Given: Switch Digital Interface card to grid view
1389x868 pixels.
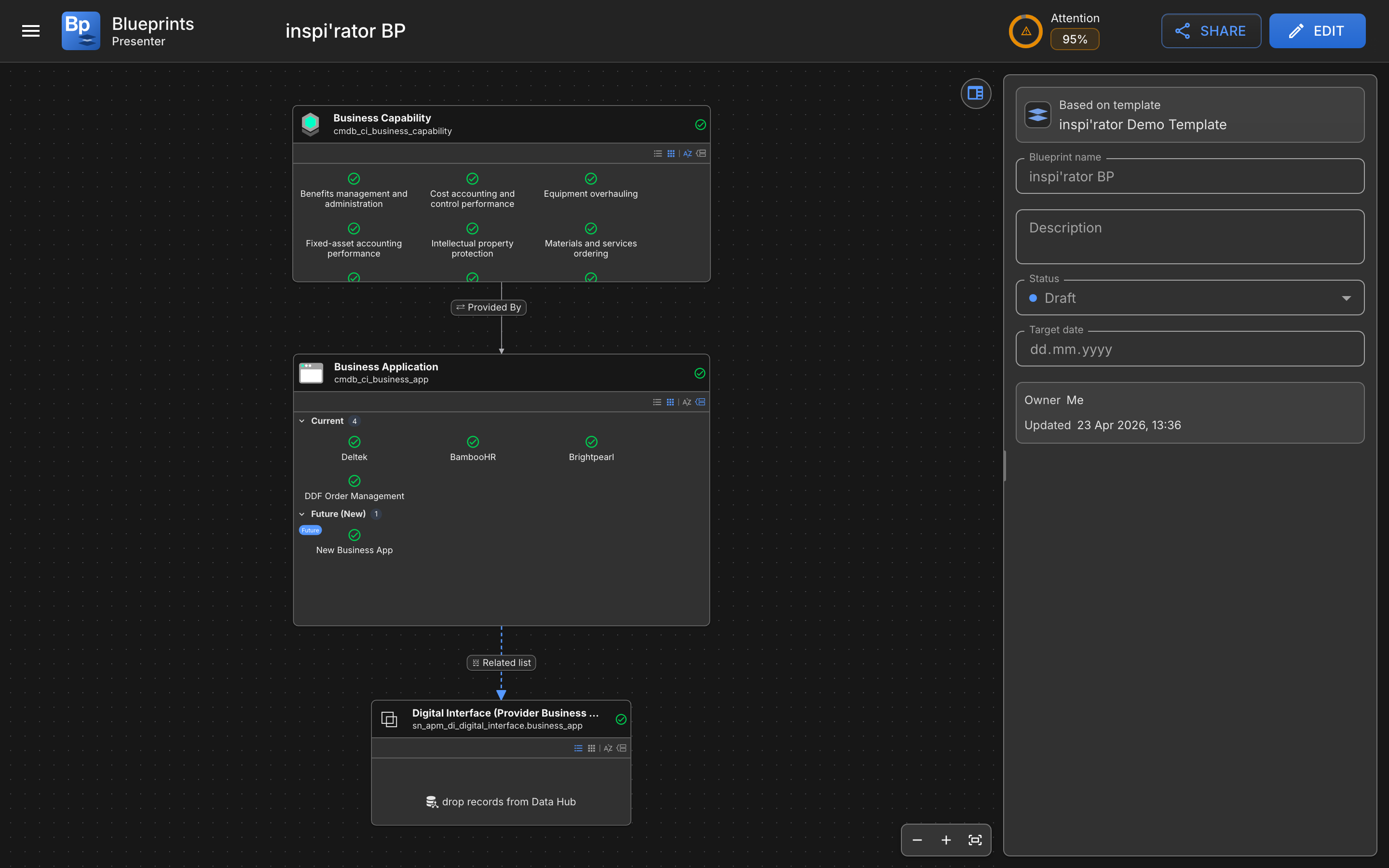Looking at the screenshot, I should (591, 748).
